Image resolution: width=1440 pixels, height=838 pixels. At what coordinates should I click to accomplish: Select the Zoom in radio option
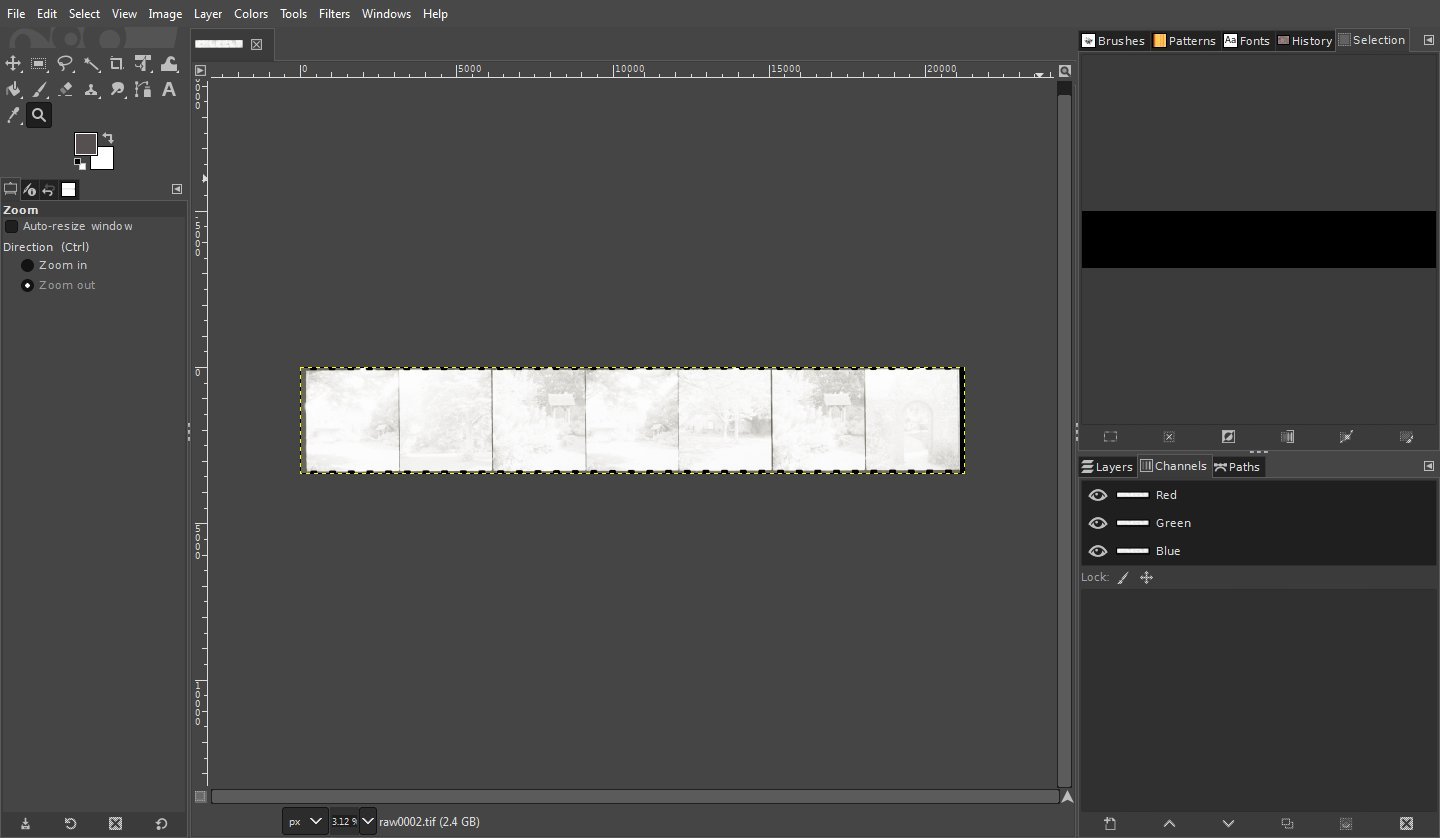point(28,266)
